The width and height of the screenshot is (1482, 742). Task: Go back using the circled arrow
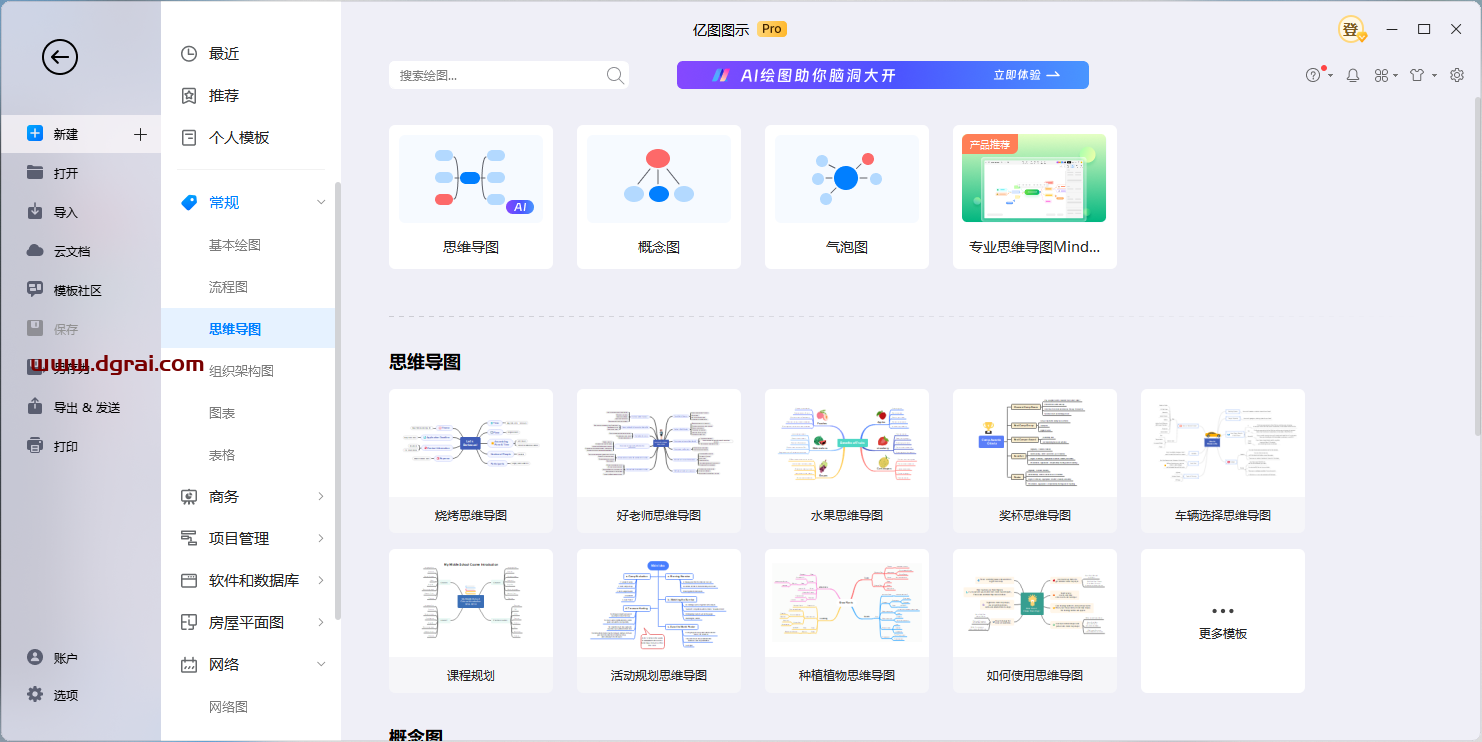click(x=60, y=57)
